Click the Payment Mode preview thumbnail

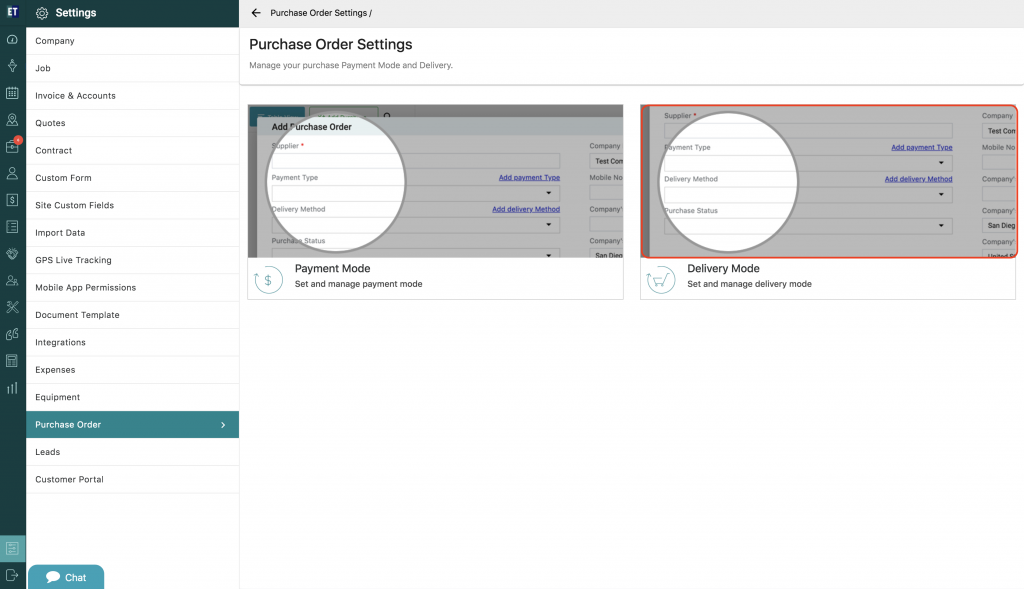(436, 181)
